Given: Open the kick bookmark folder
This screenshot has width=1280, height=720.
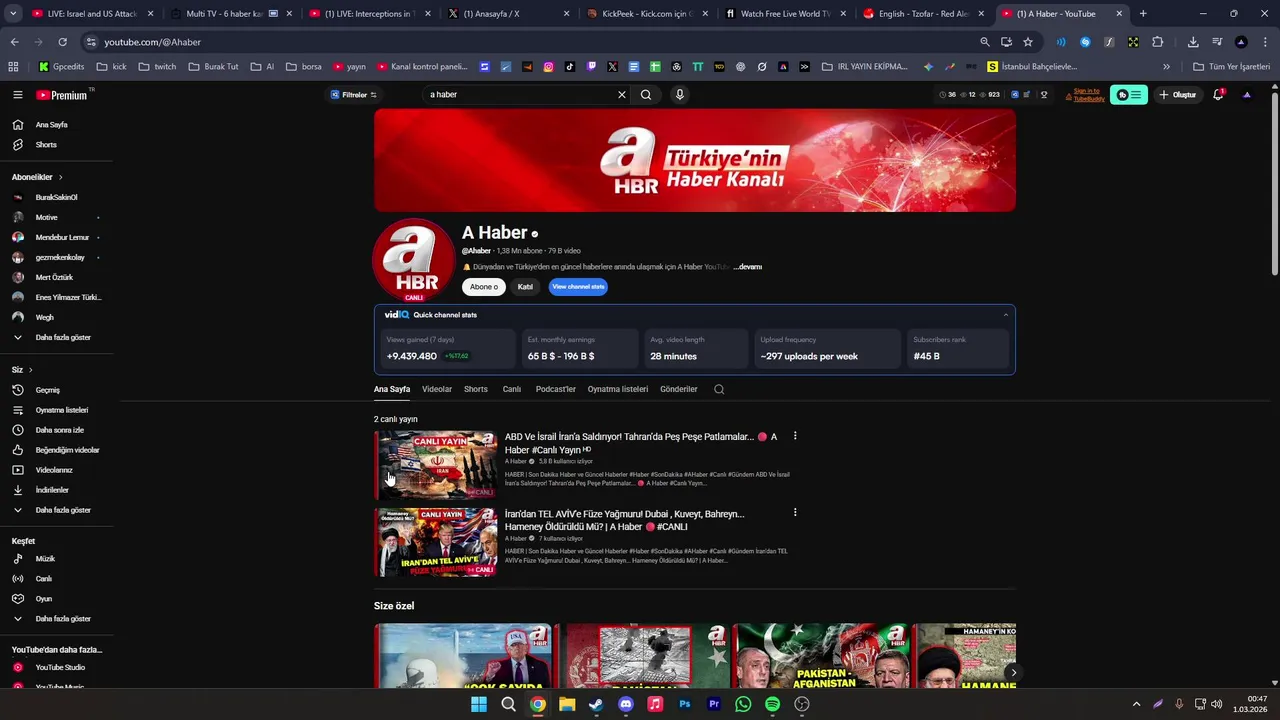Looking at the screenshot, I should coord(112,67).
